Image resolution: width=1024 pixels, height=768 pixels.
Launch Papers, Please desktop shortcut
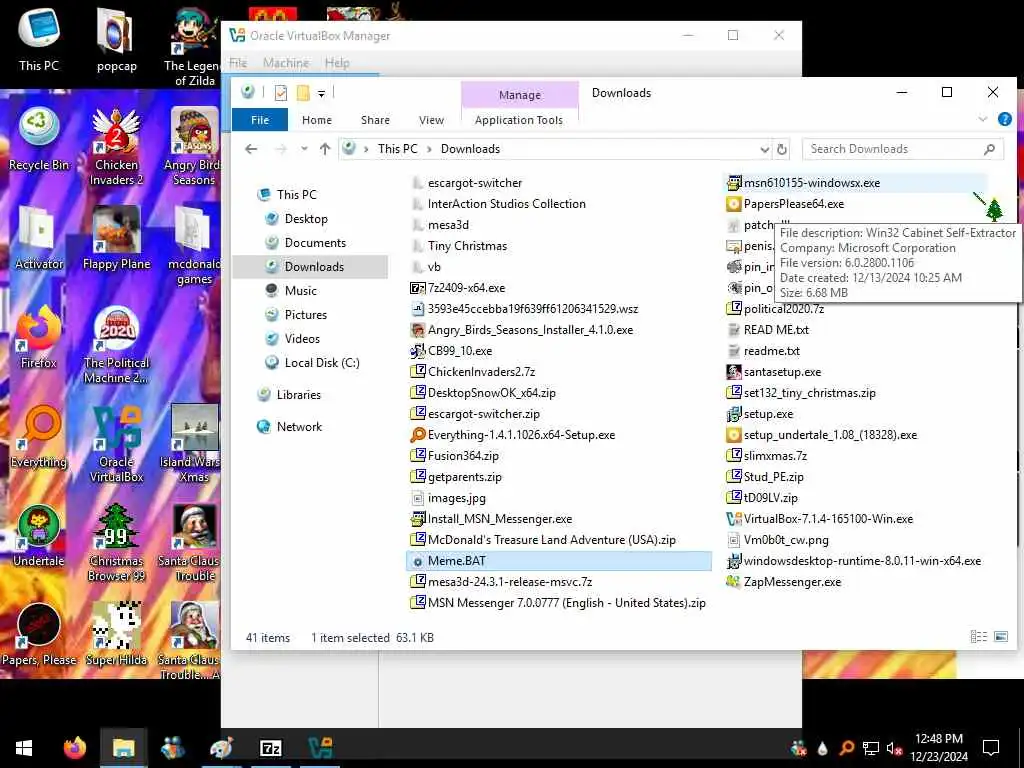pyautogui.click(x=39, y=634)
